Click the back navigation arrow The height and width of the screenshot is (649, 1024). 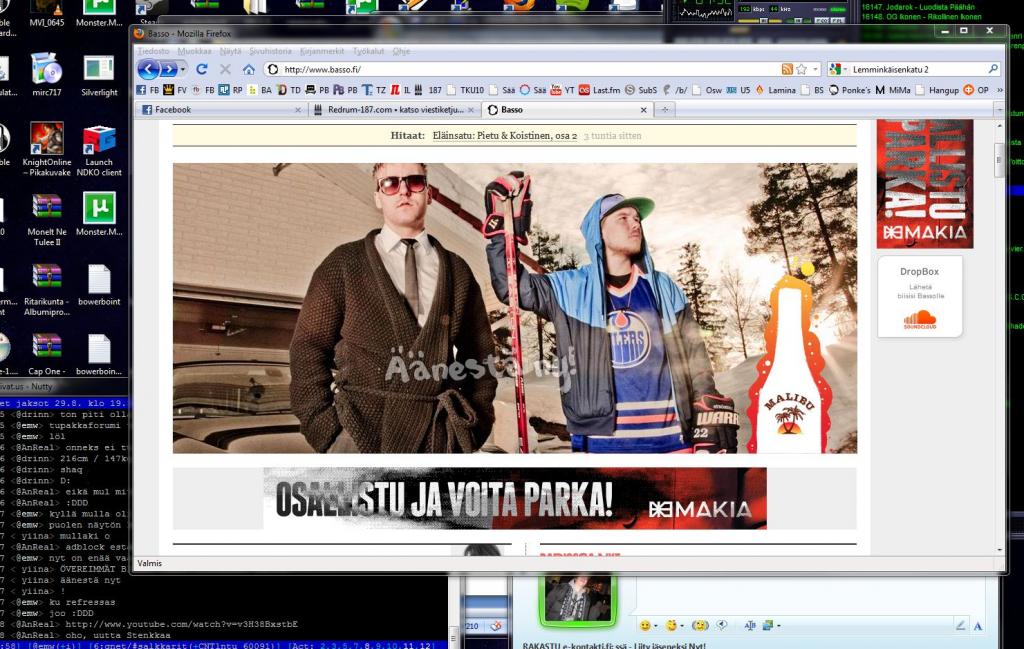[x=149, y=69]
